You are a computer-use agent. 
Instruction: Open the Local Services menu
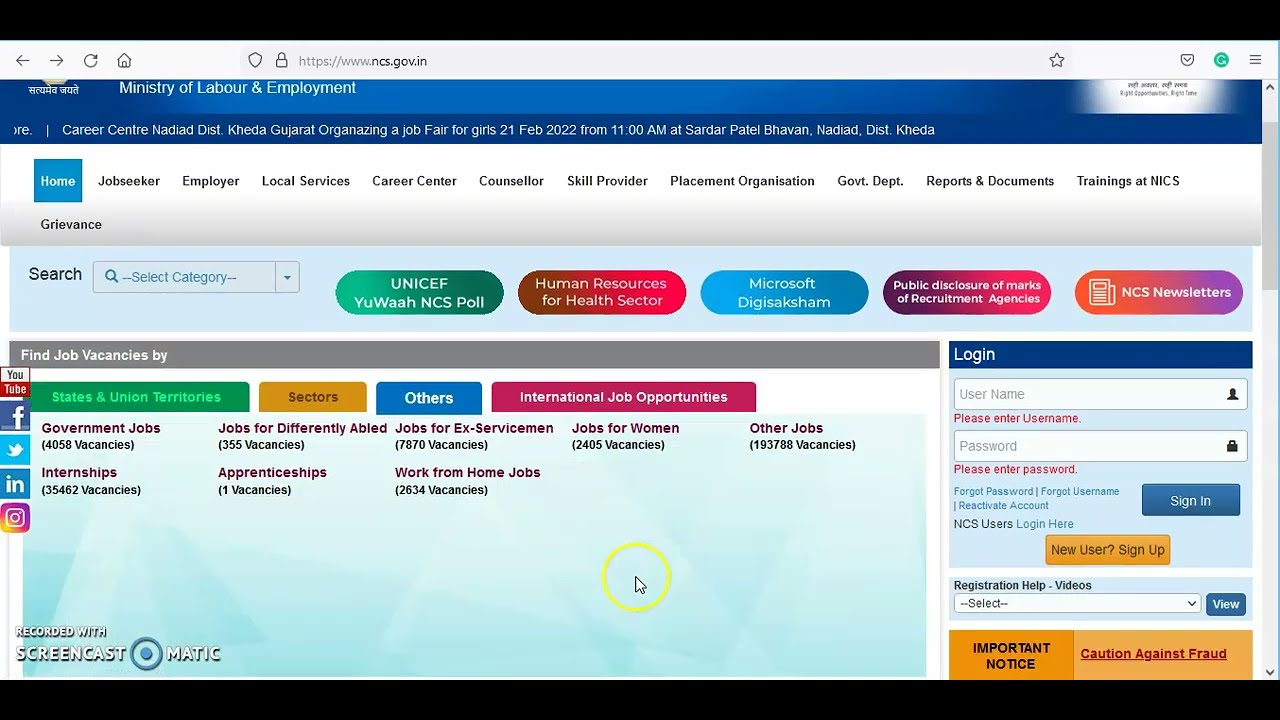pos(306,181)
